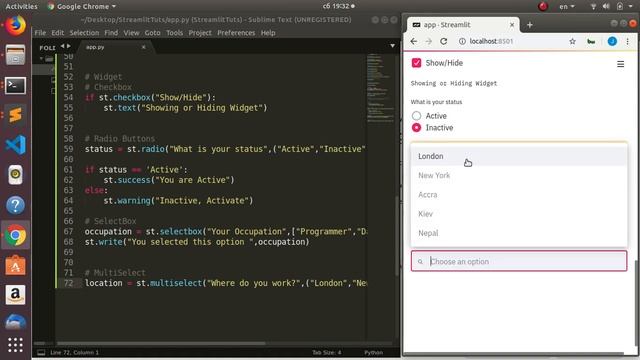Launch Visual Studio Code from dock
This screenshot has width=640, height=360.
15,145
